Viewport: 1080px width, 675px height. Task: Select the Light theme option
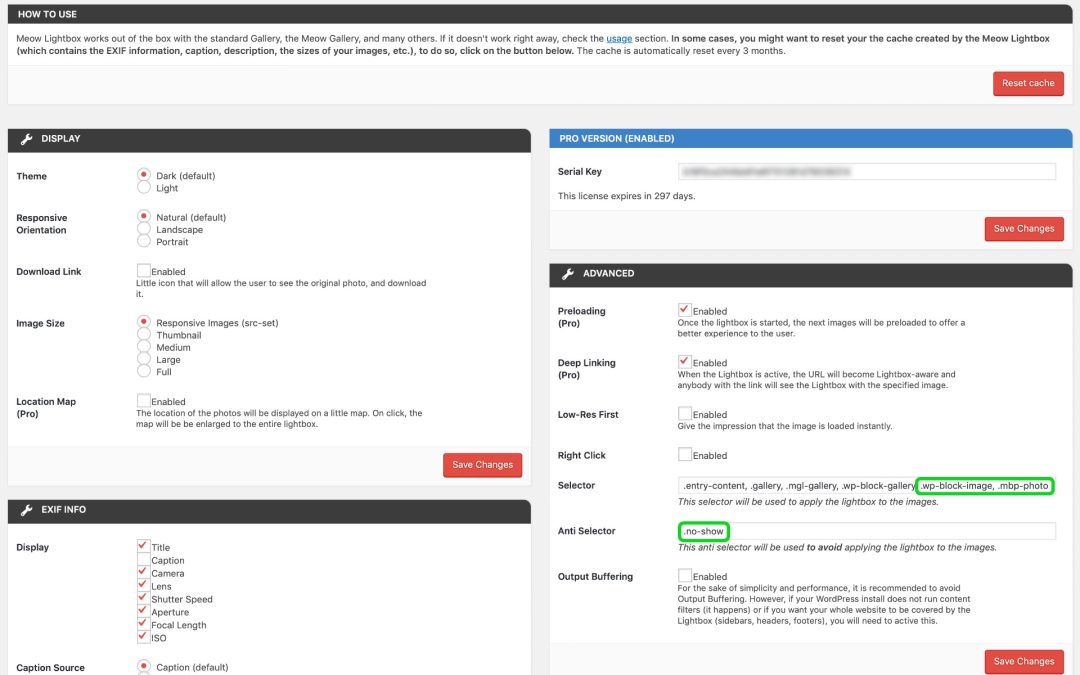[144, 188]
